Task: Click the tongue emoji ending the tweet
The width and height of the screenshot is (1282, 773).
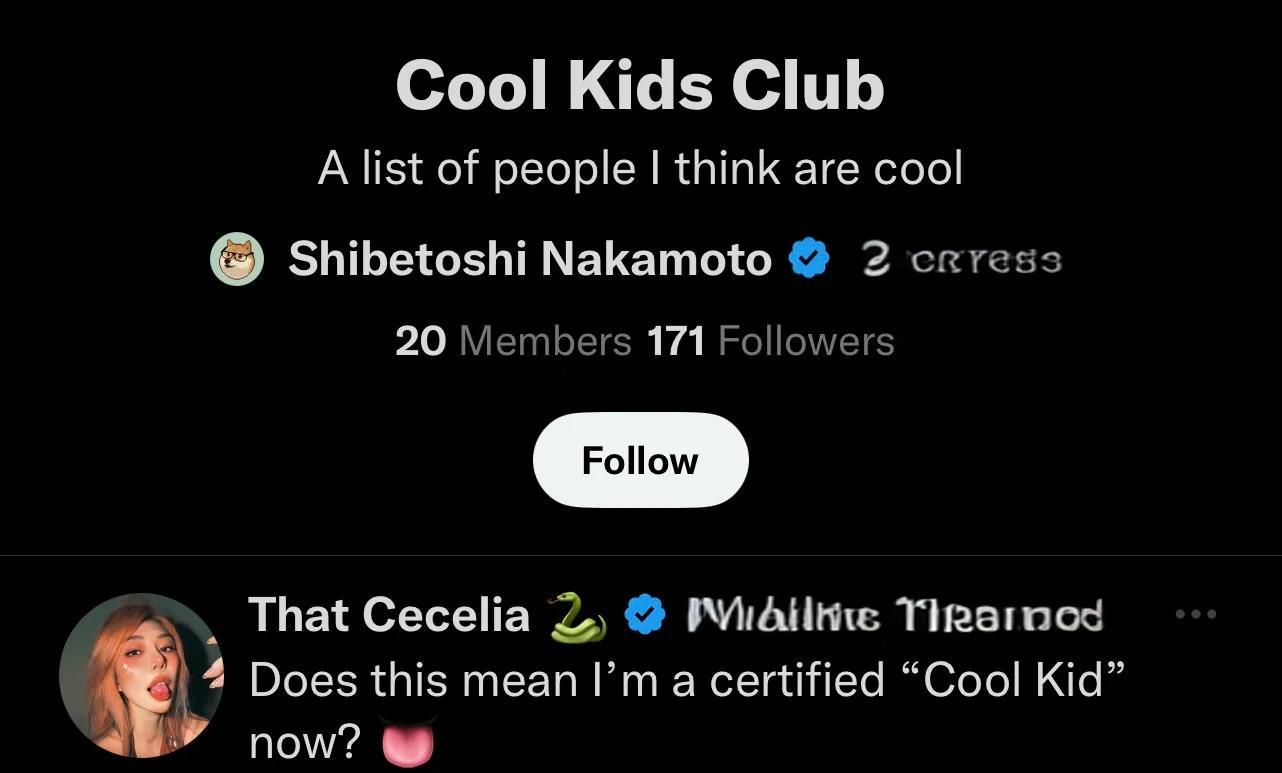Action: 410,742
